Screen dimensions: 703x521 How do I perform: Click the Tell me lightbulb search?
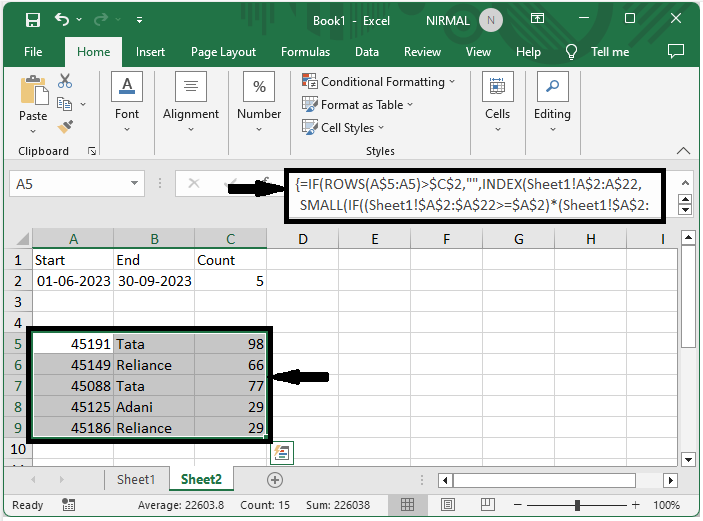pos(571,52)
